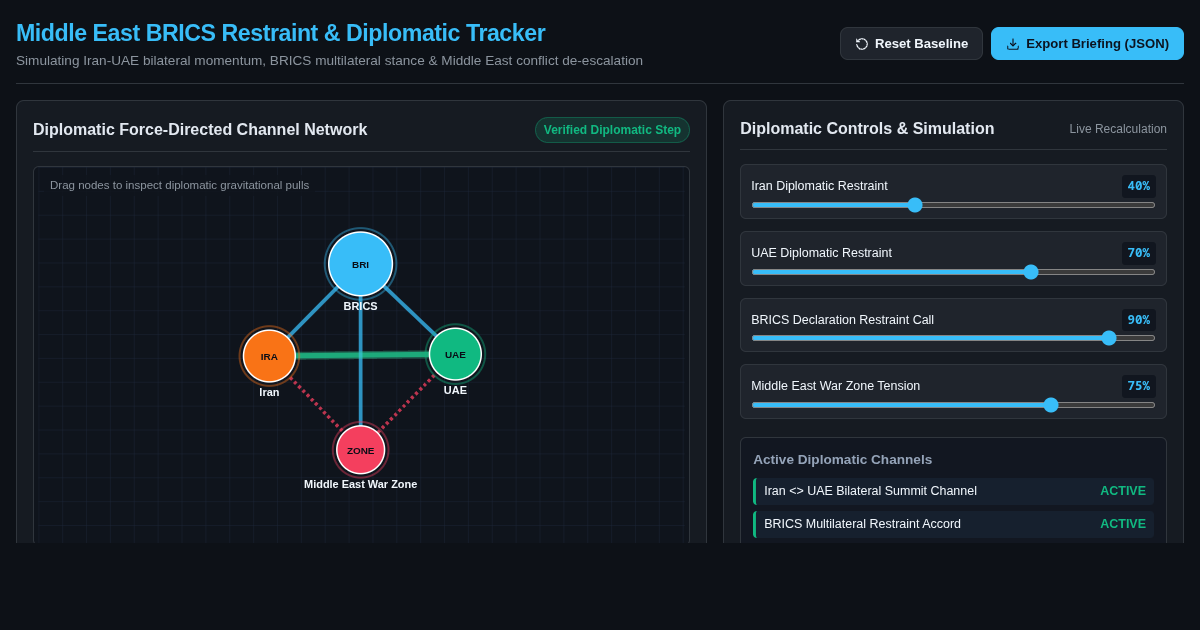Image resolution: width=1200 pixels, height=630 pixels.
Task: Click the Iran <> UAE Bilateral Summit Channel row
Action: [x=953, y=491]
